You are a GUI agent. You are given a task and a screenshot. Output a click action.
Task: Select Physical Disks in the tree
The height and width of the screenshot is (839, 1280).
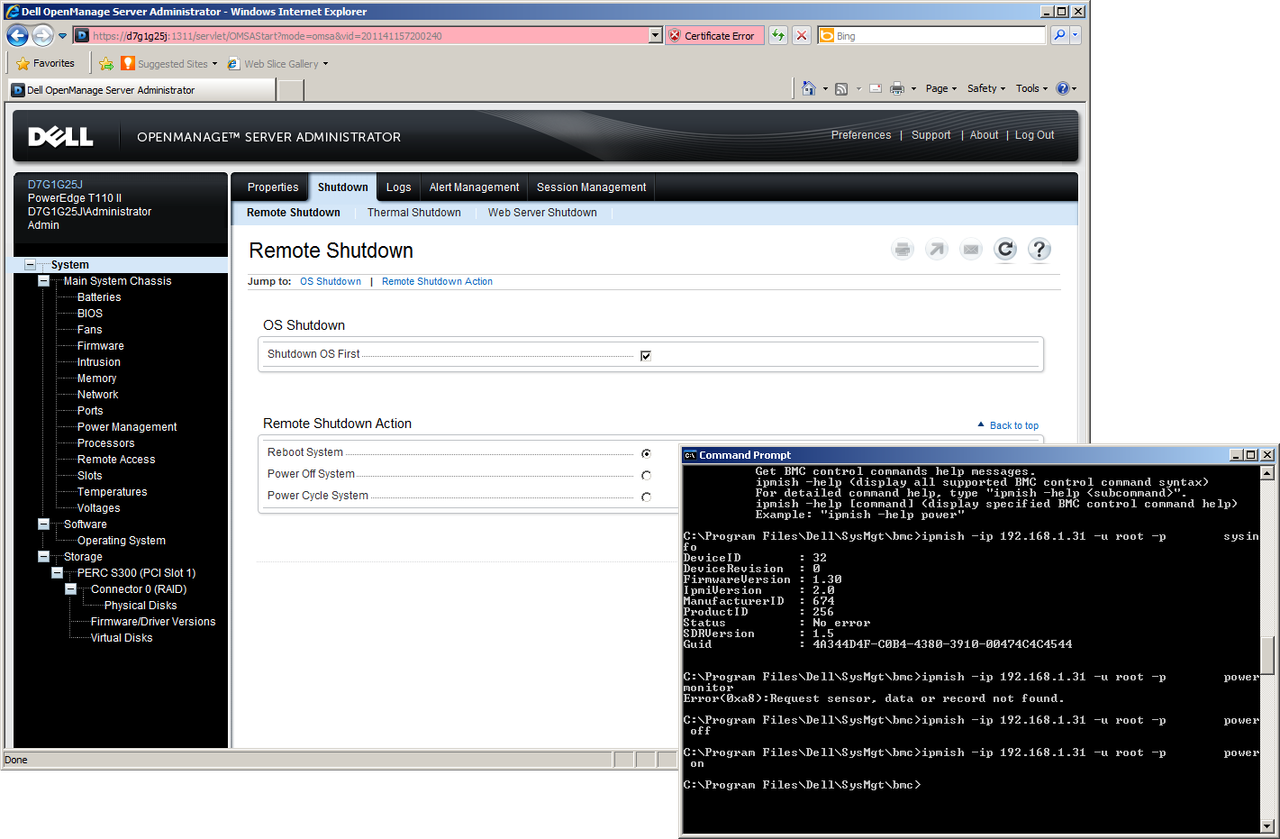click(x=140, y=605)
